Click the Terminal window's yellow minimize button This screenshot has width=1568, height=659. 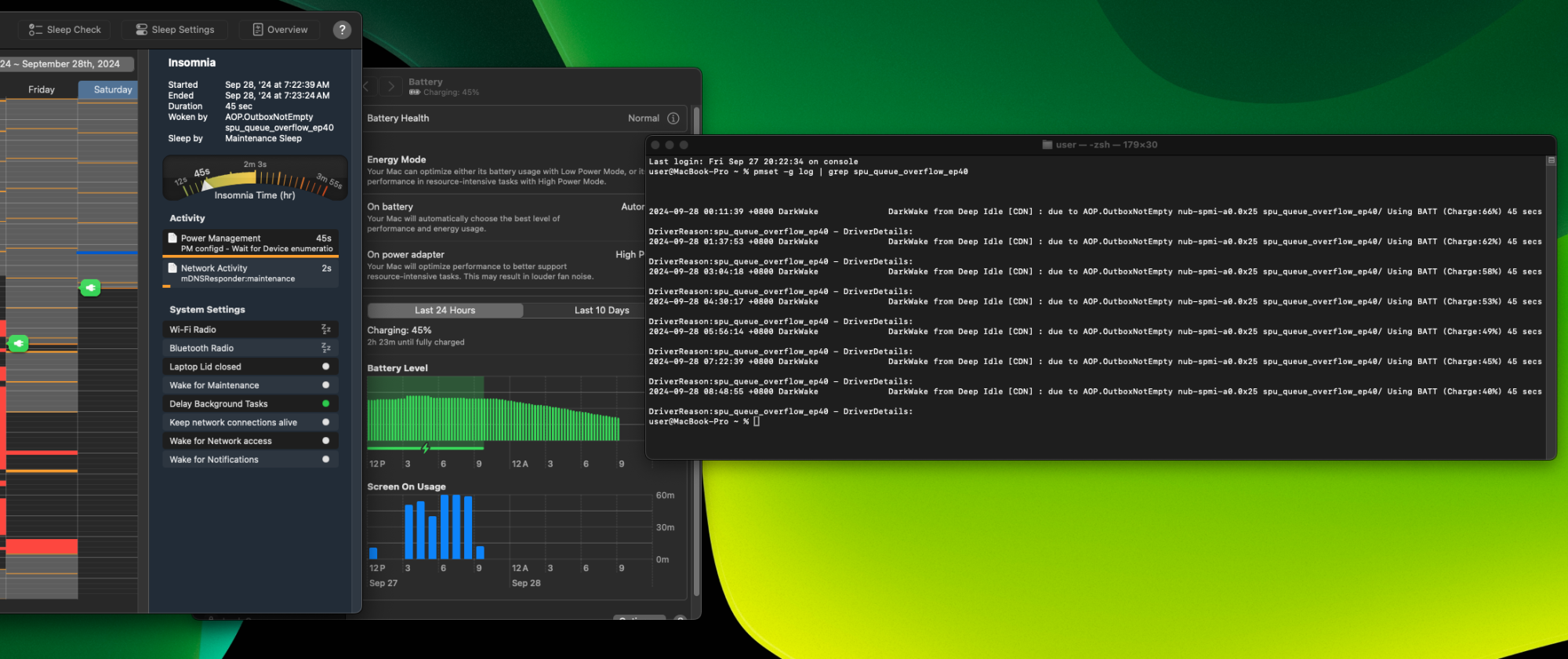pos(670,145)
